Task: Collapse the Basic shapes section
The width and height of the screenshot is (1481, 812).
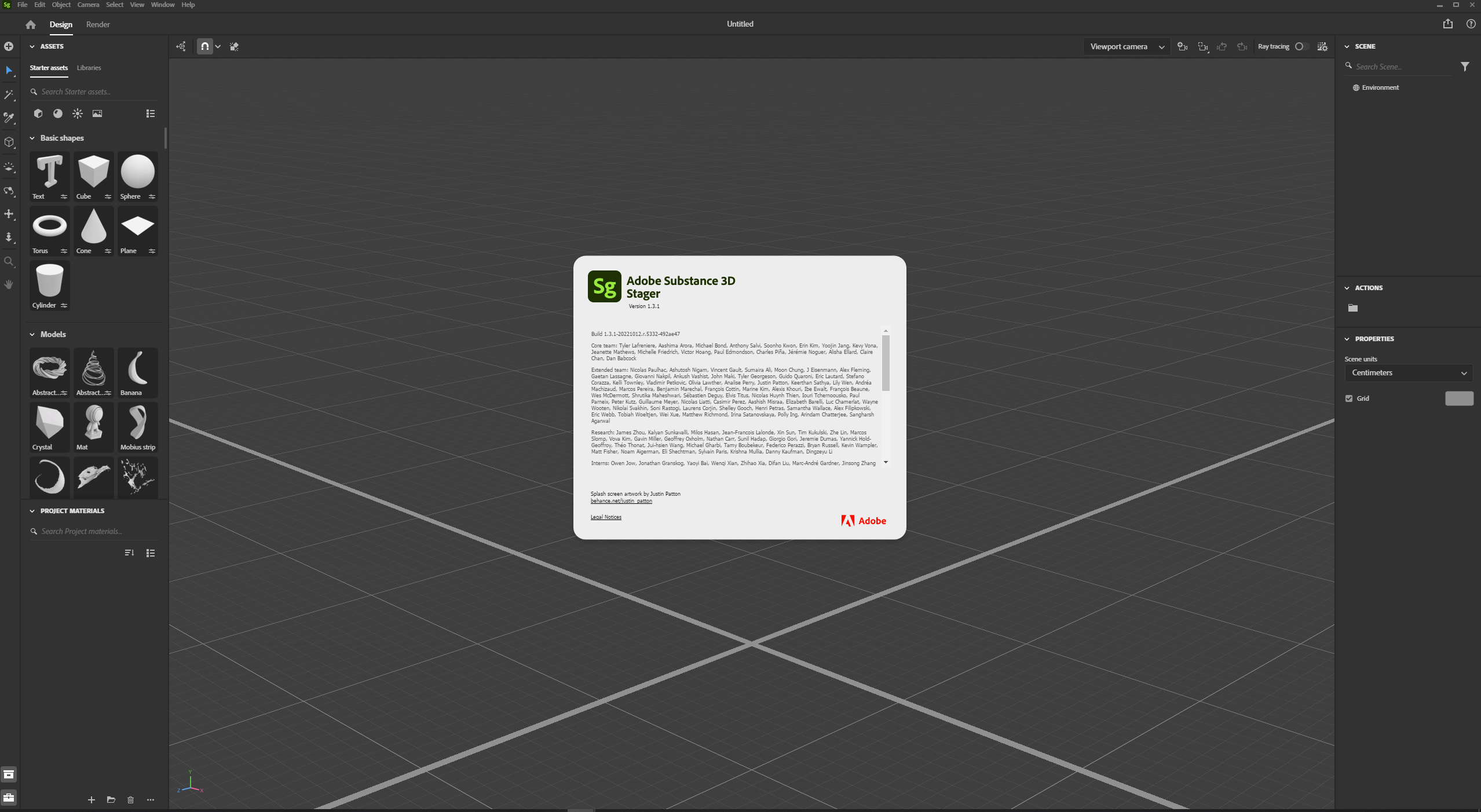Action: 32,138
